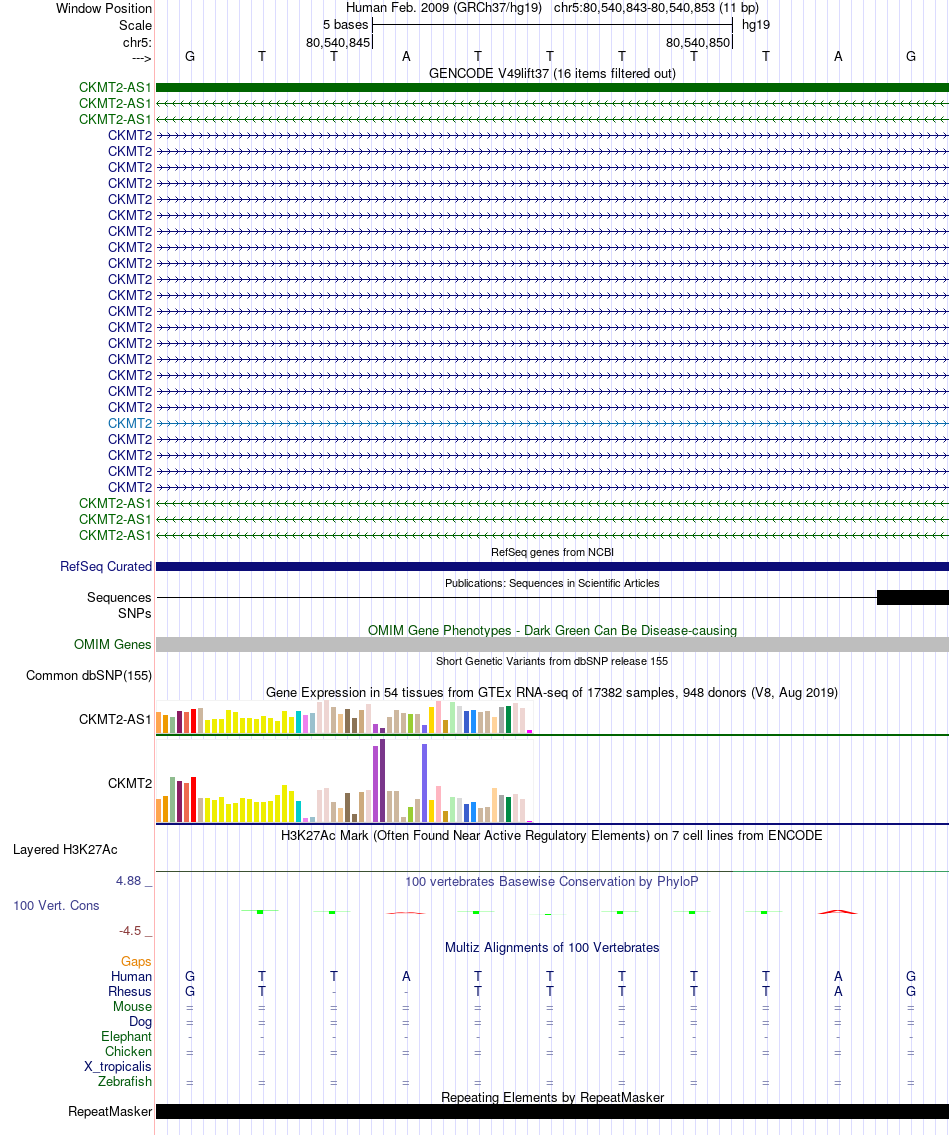
Task: Click the tall blue bar in CKMT2 GTEx chart
Action: tap(424, 783)
